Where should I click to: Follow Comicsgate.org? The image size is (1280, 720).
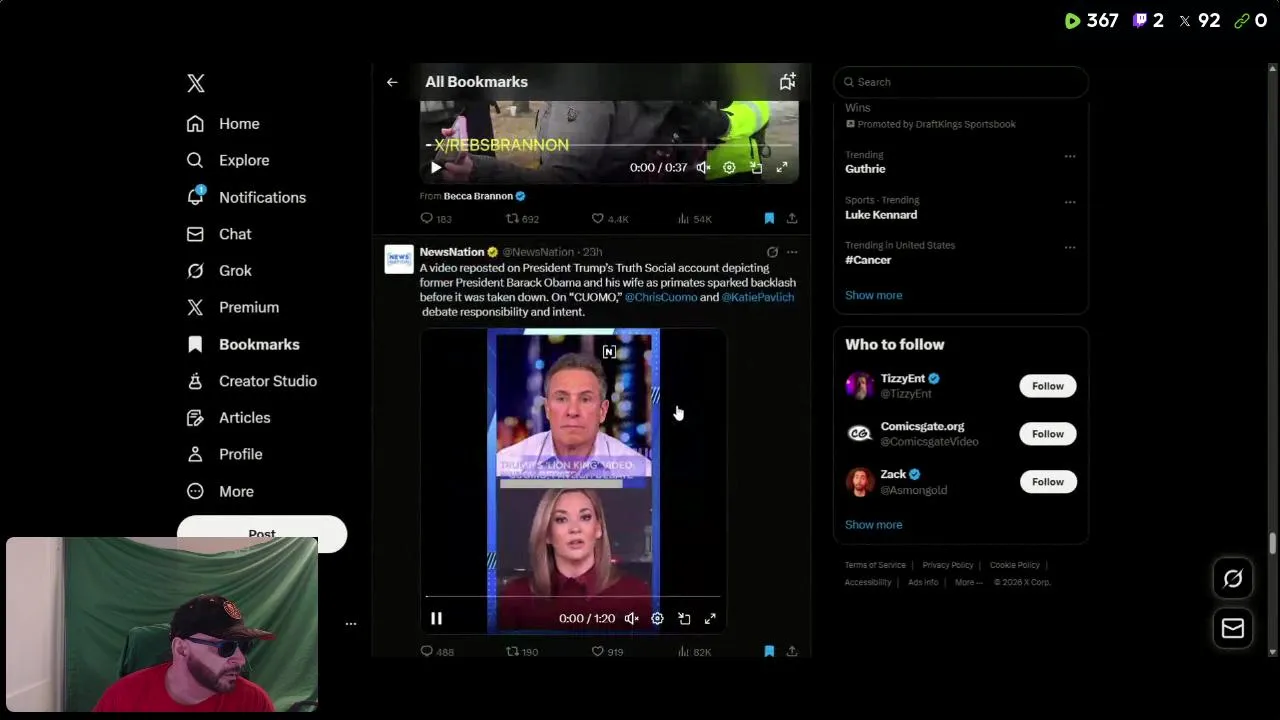pyautogui.click(x=1048, y=434)
